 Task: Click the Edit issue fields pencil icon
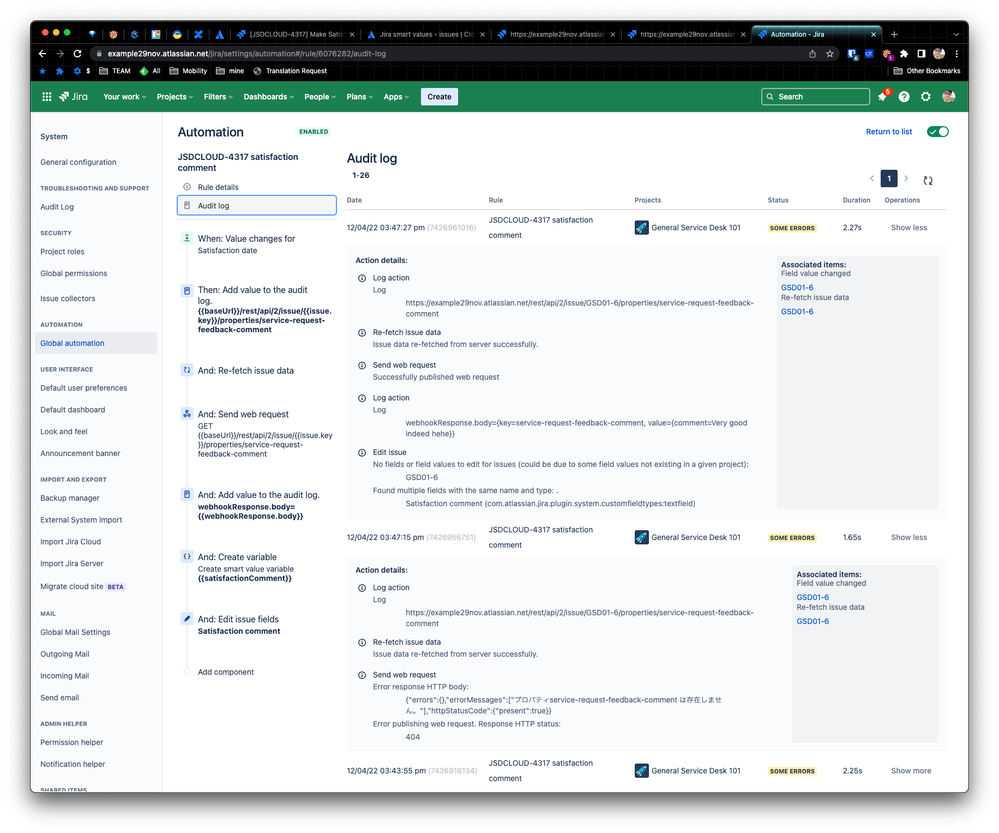187,618
